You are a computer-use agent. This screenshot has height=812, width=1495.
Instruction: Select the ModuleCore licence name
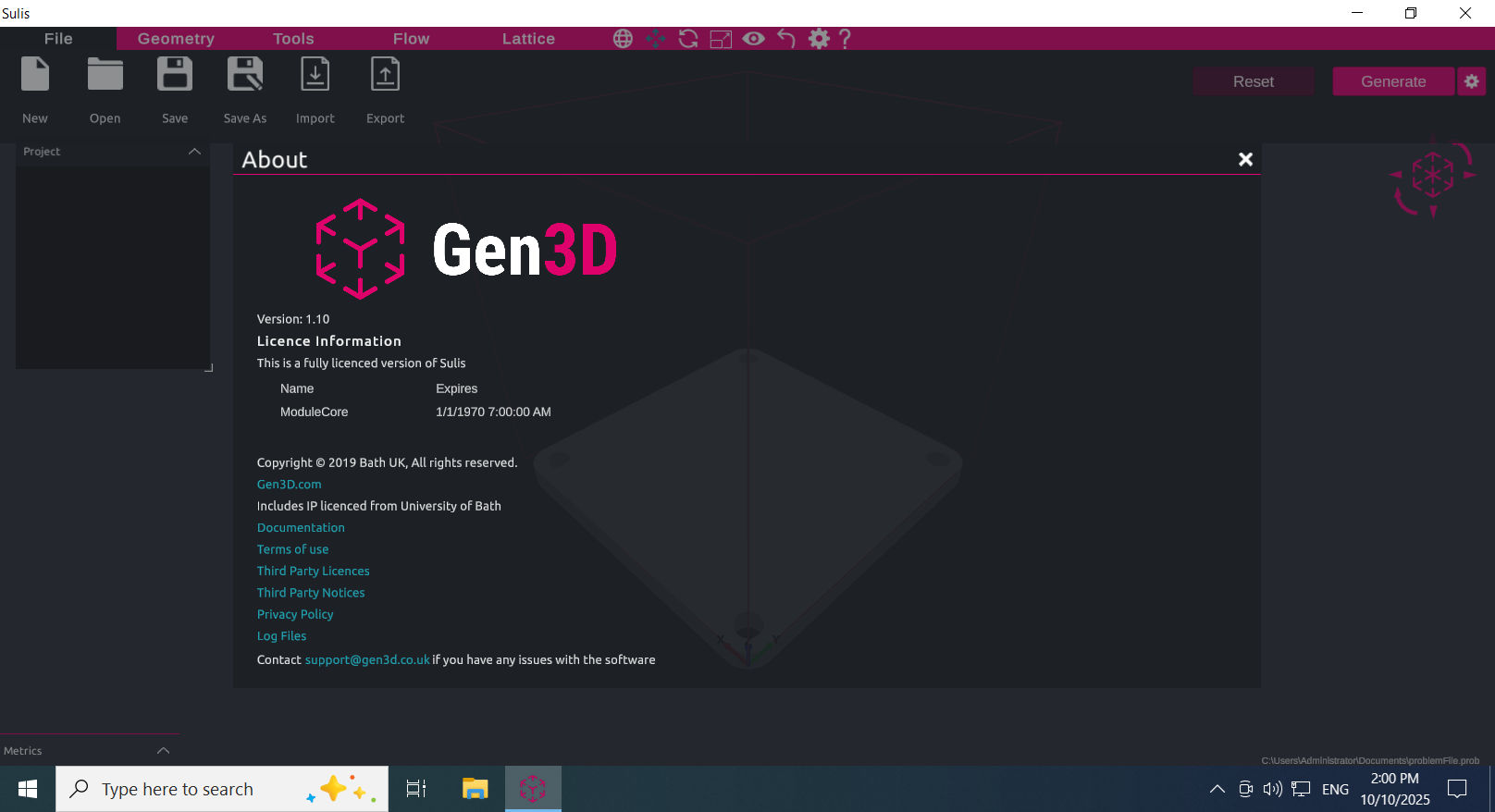pos(315,412)
